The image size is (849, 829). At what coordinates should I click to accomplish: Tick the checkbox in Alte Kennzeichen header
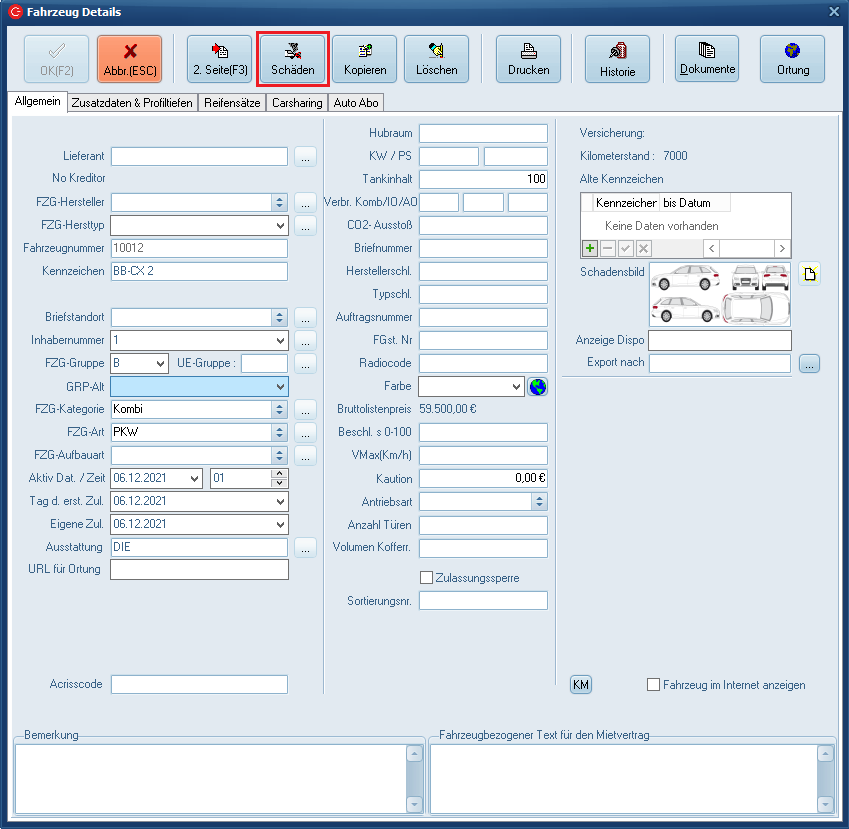[587, 203]
